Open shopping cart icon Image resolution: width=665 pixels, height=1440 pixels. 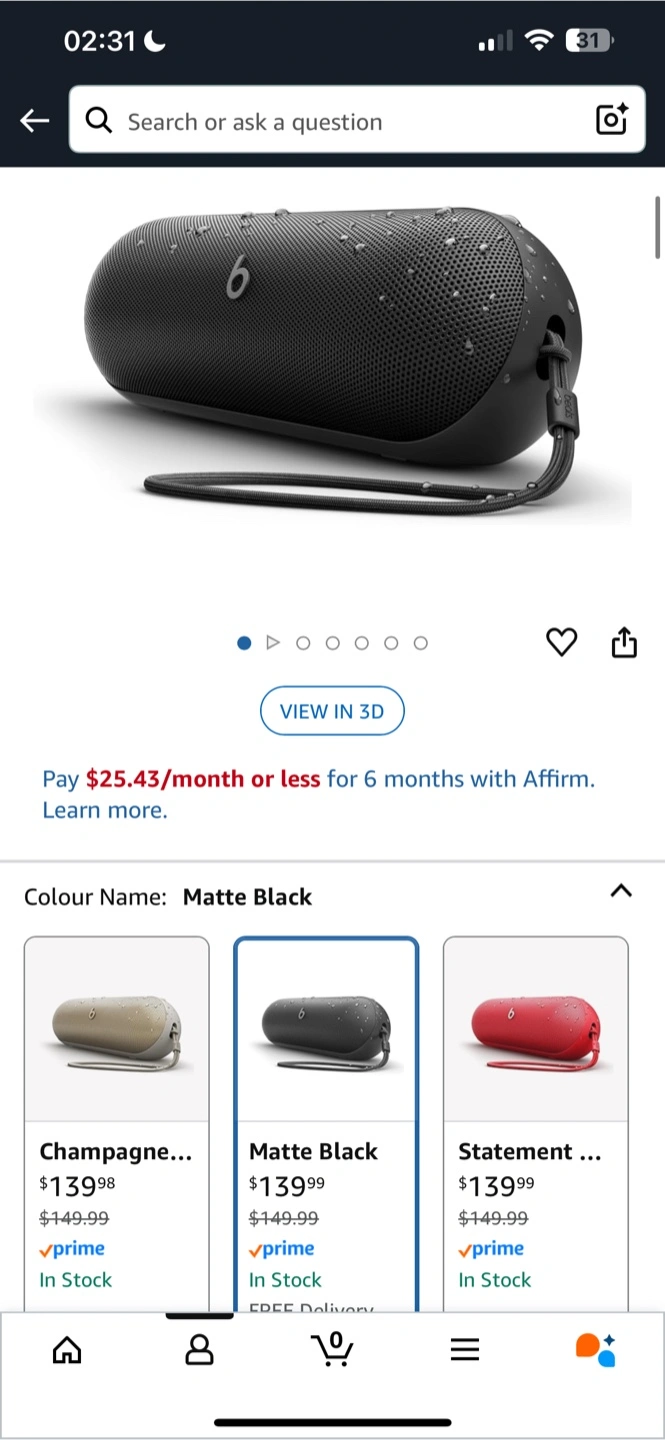(x=332, y=1350)
